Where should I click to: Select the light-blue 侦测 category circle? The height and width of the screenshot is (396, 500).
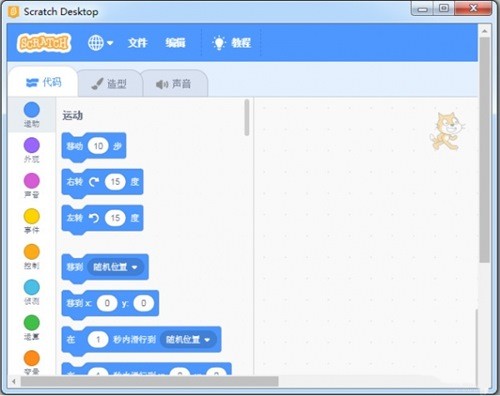[32, 287]
